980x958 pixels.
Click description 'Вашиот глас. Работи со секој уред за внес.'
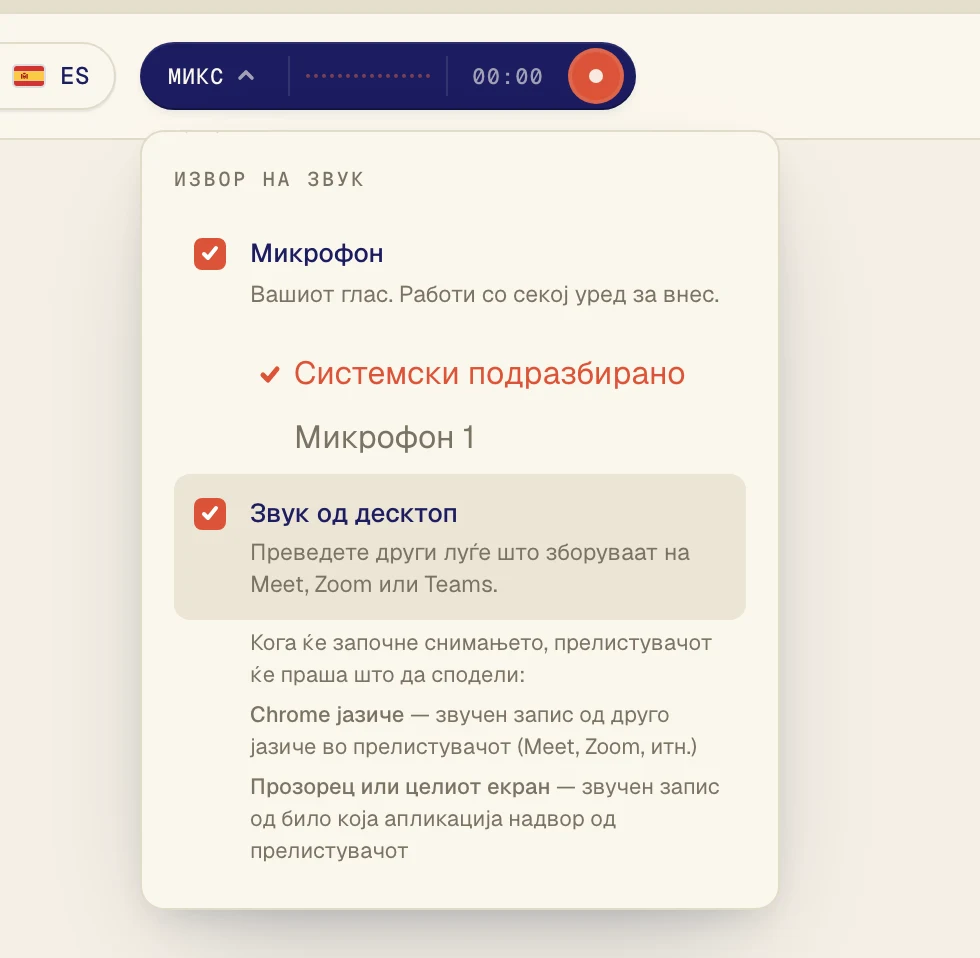coord(485,294)
